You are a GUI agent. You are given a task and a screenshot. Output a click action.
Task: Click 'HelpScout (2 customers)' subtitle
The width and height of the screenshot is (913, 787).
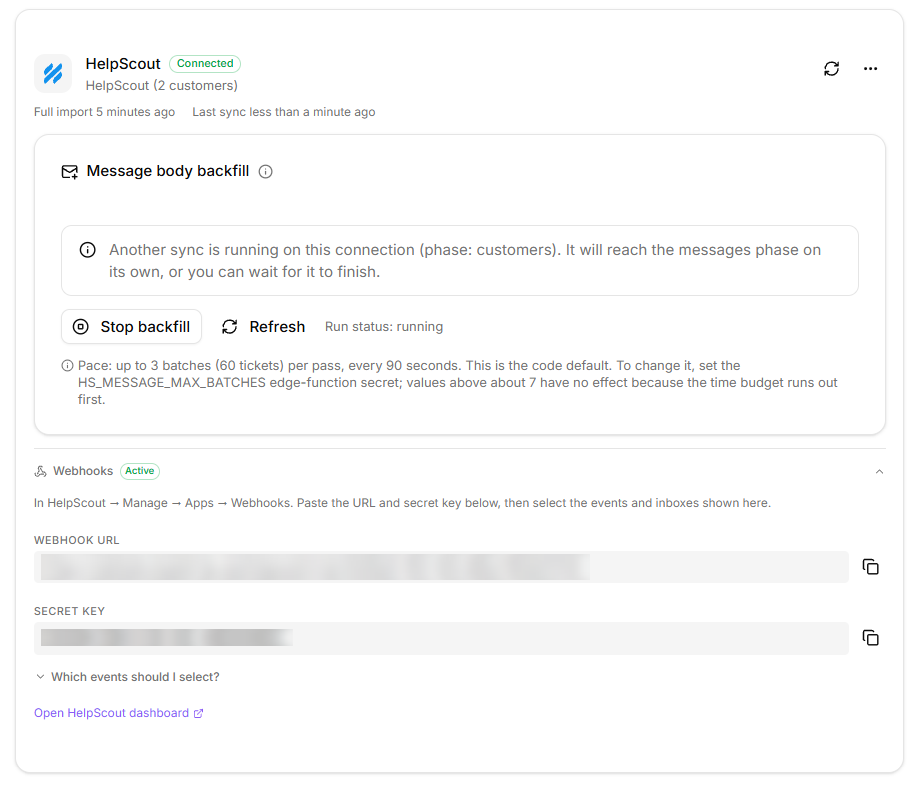[161, 86]
